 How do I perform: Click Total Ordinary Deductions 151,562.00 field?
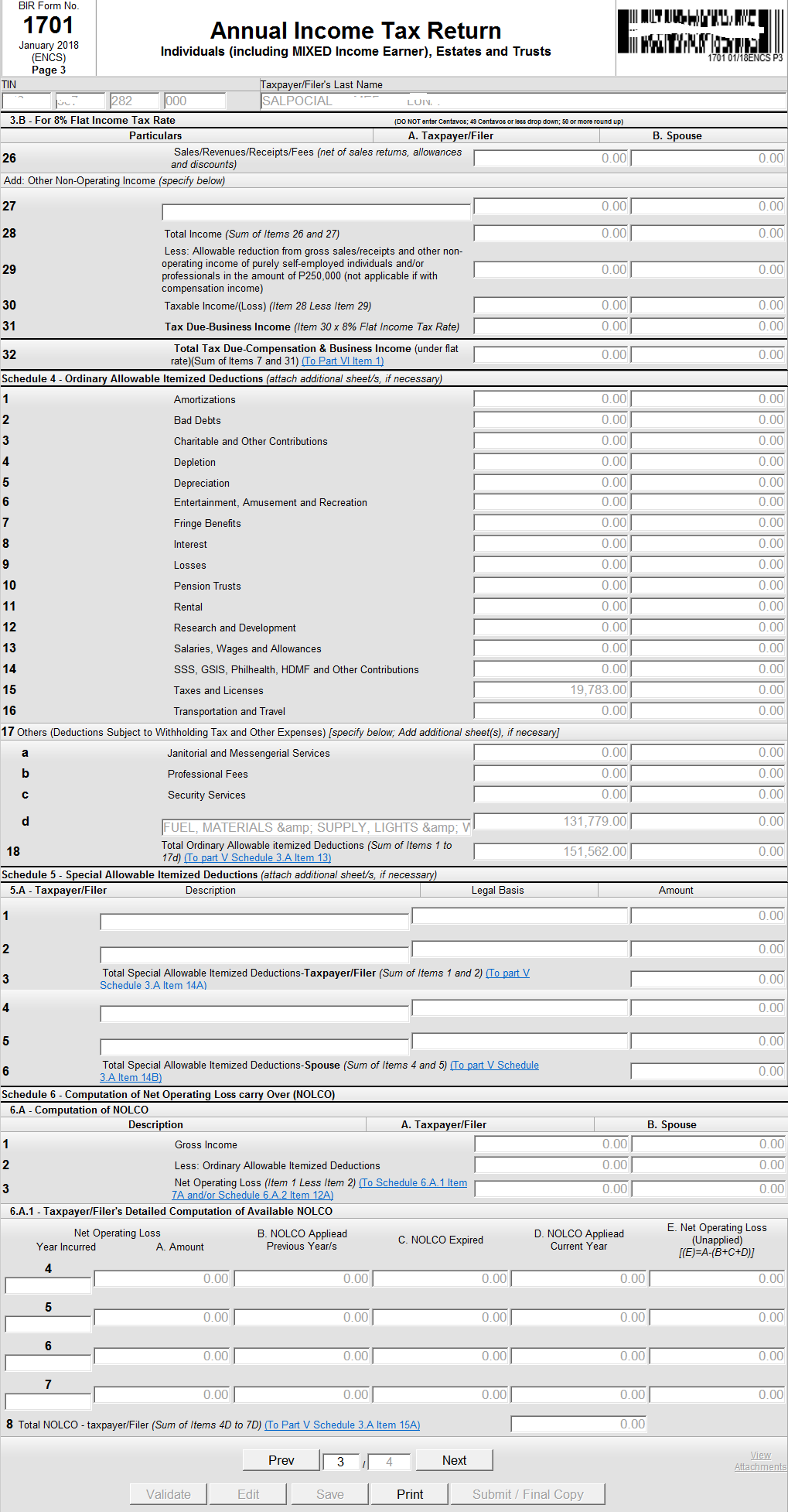(551, 852)
